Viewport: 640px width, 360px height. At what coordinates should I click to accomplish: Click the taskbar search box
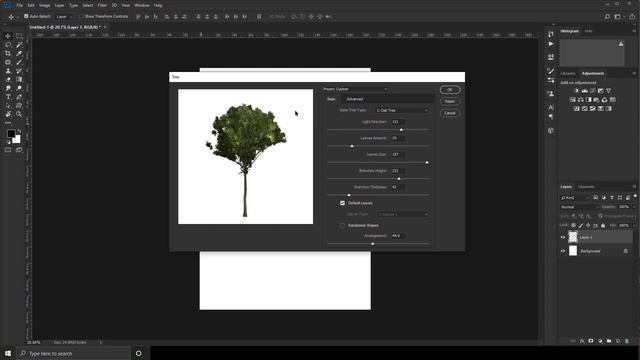click(x=73, y=353)
